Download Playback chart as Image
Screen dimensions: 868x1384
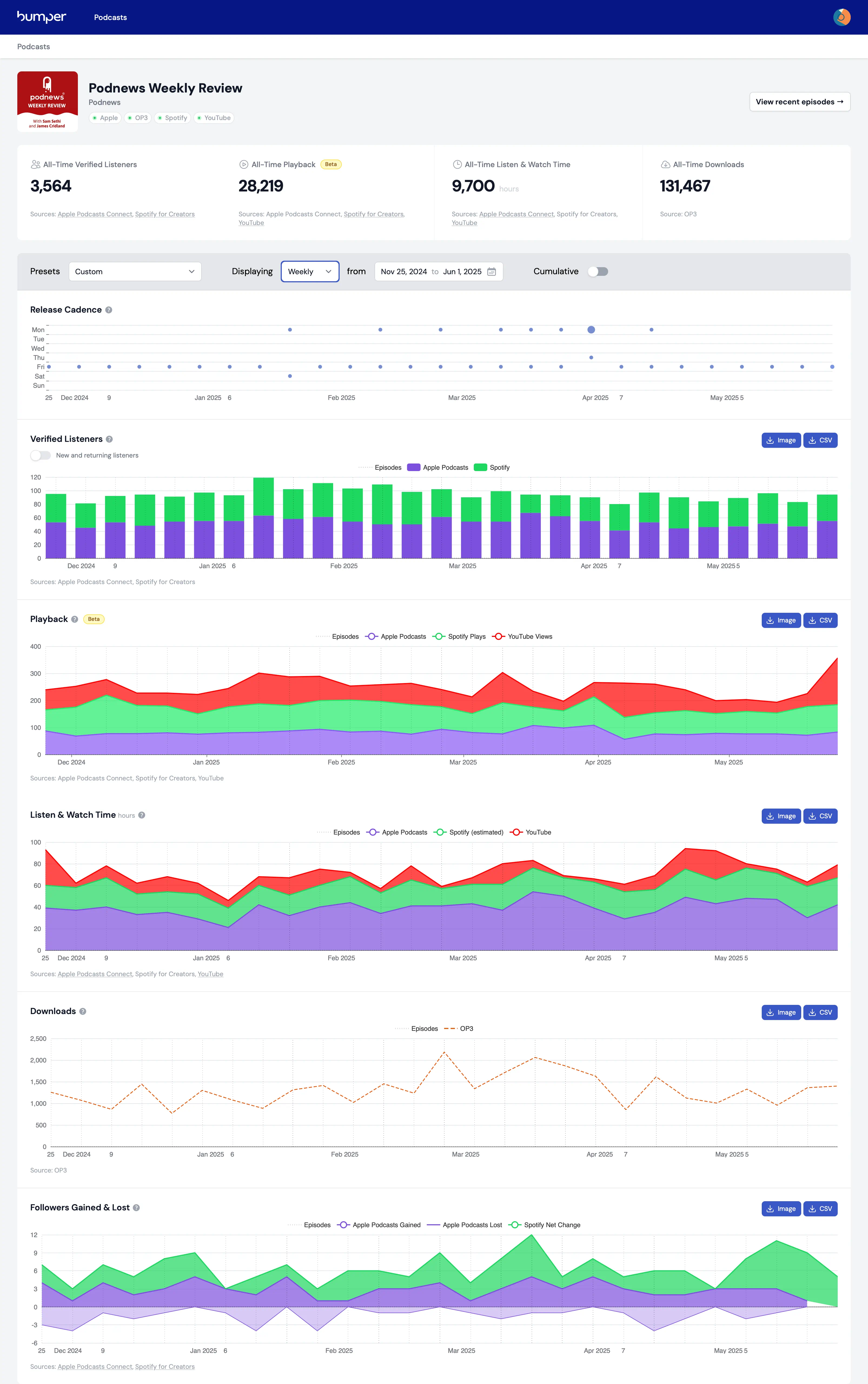click(x=781, y=621)
